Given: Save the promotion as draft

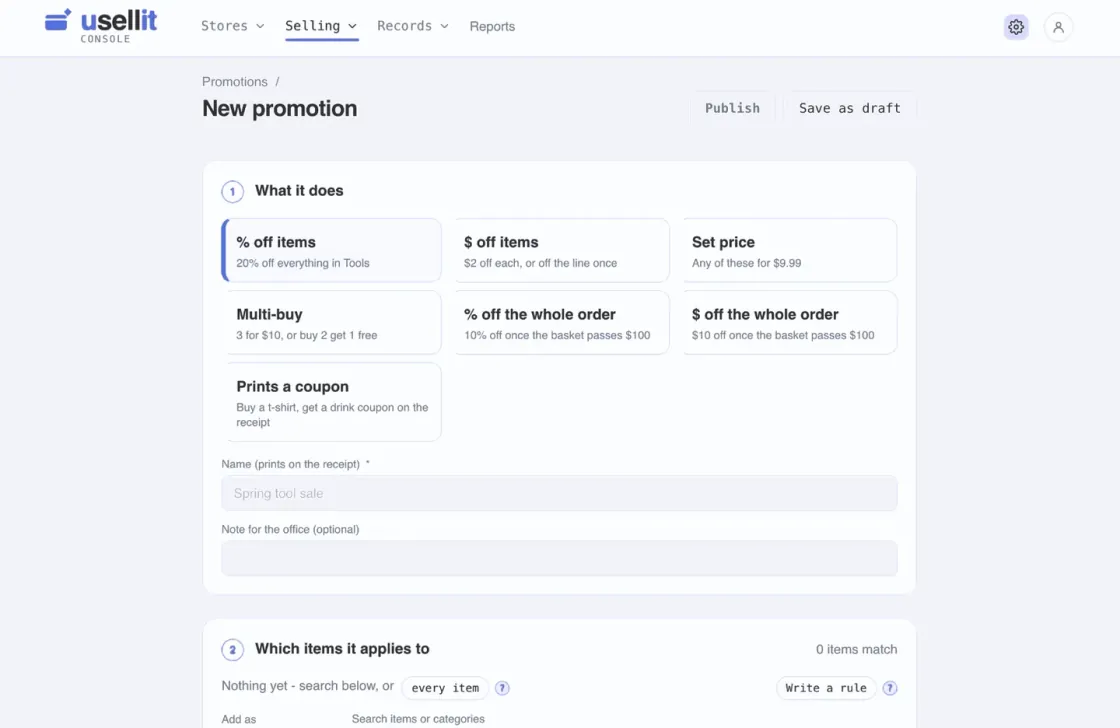Looking at the screenshot, I should pos(849,109).
